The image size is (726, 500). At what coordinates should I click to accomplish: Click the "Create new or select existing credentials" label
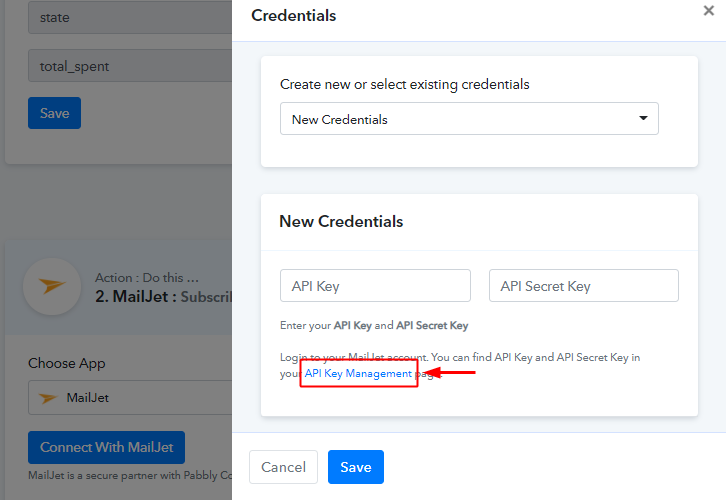coord(405,84)
